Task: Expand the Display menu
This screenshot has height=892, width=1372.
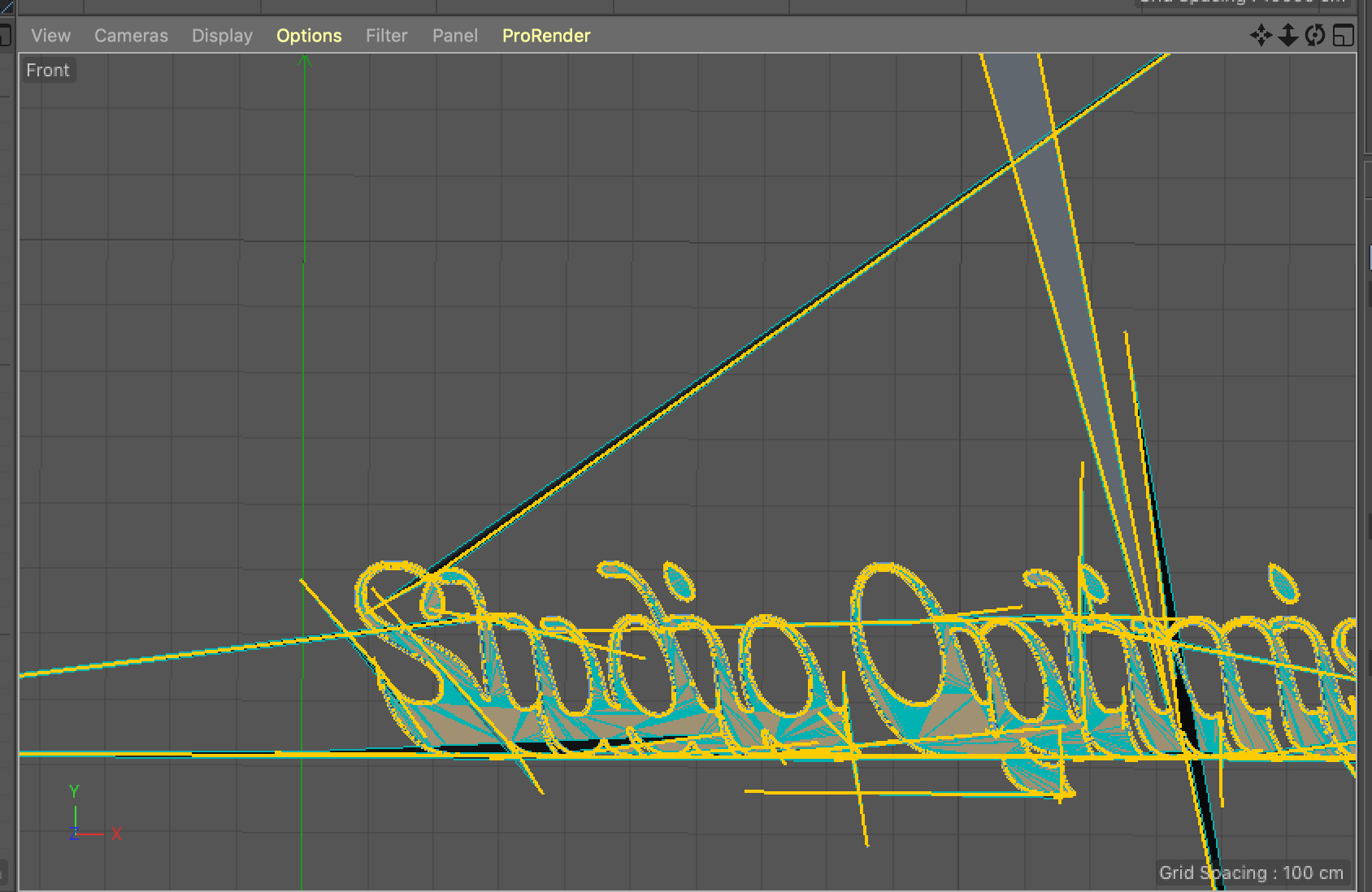Action: coord(222,36)
